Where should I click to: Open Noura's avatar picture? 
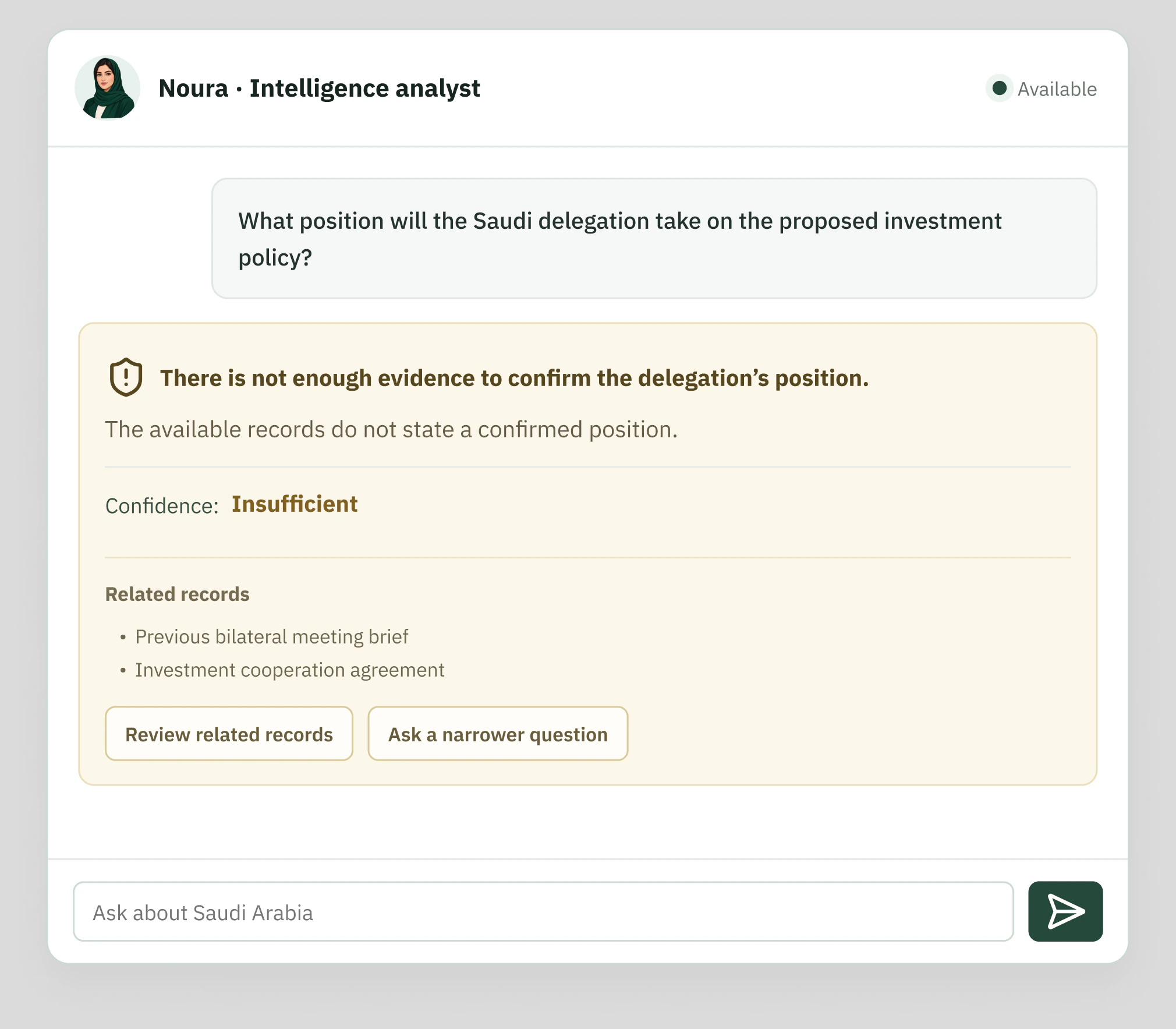(x=108, y=88)
